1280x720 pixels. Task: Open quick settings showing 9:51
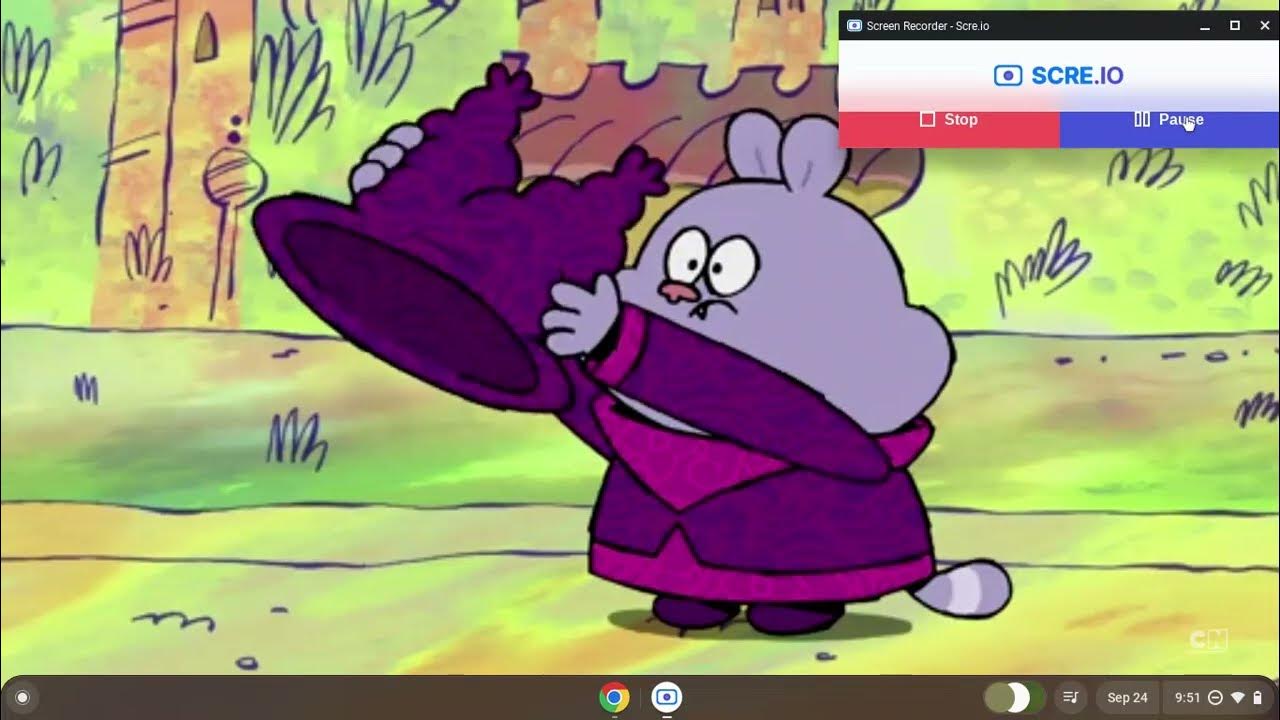coord(1217,697)
